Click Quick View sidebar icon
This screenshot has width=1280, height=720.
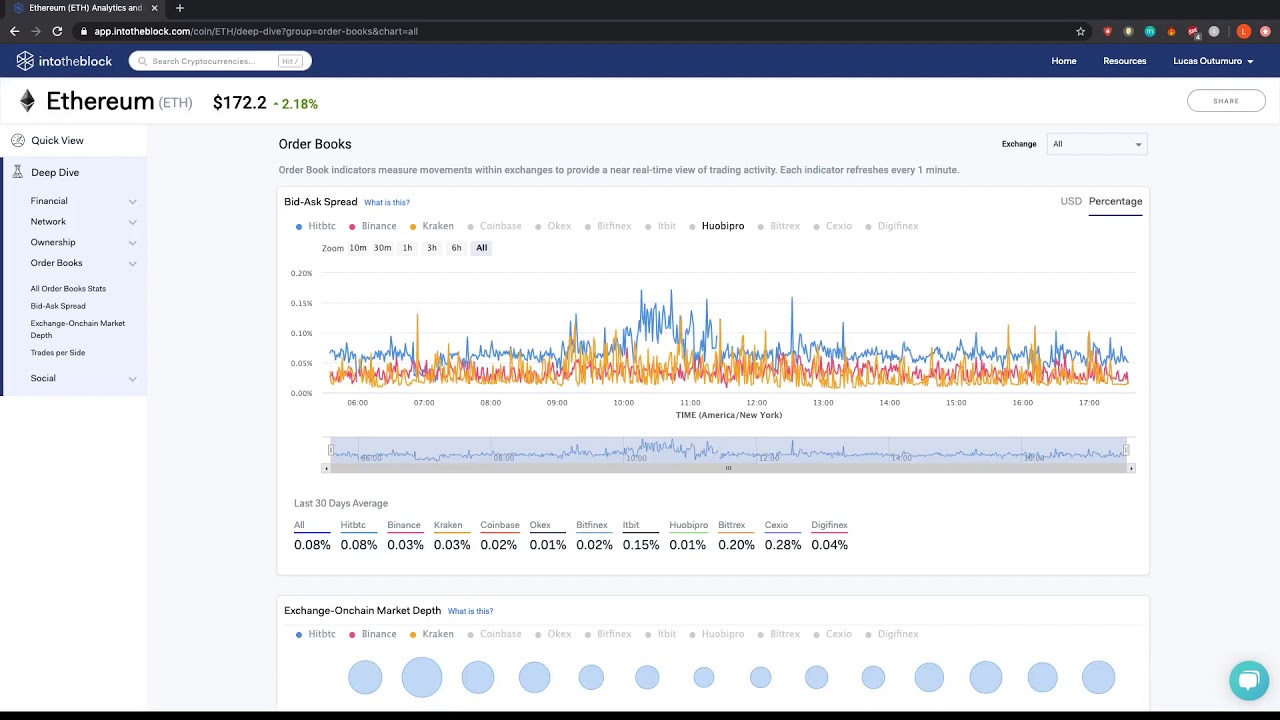pyautogui.click(x=18, y=140)
